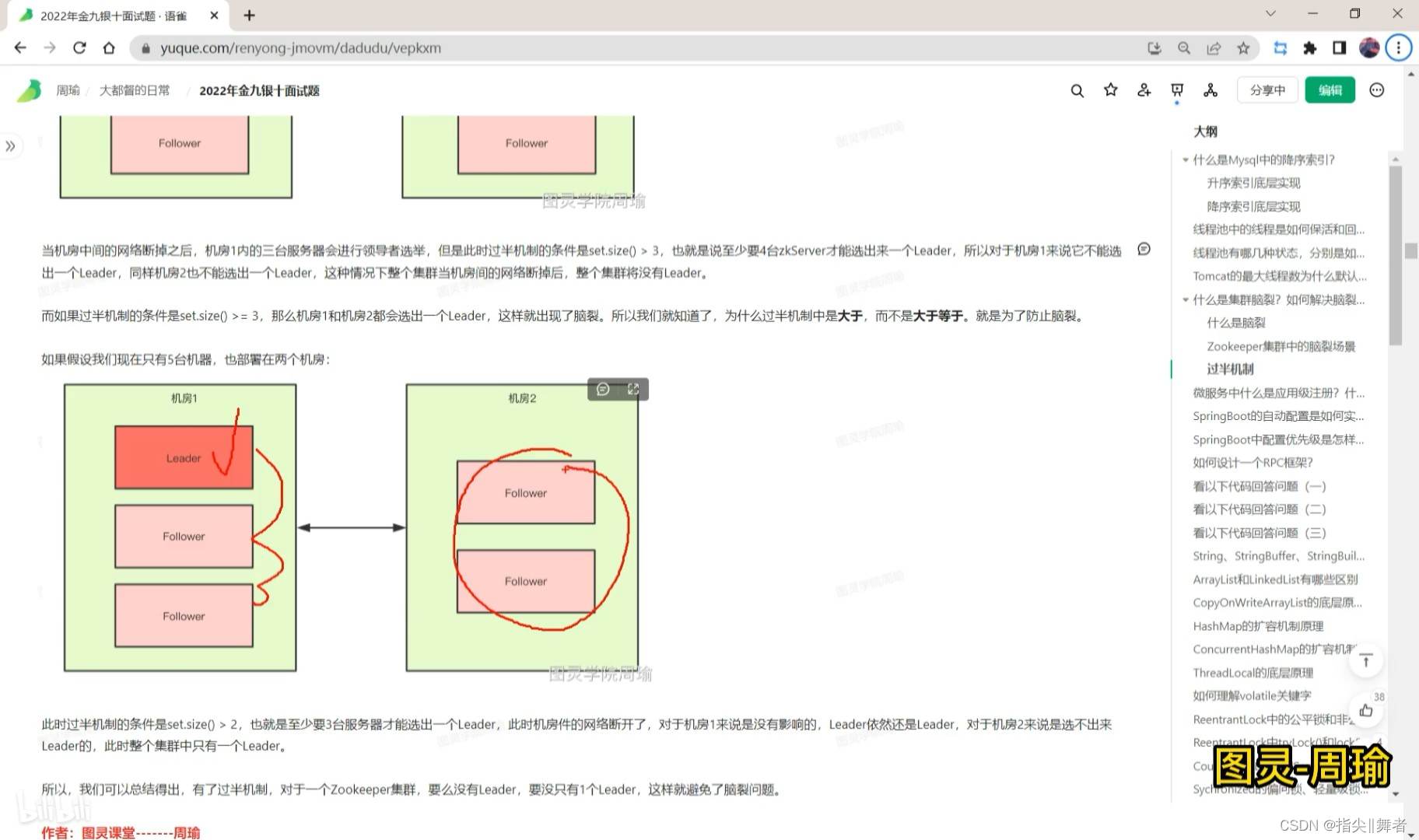Click the 大纲 outline heading
The width and height of the screenshot is (1419, 840).
[1205, 131]
